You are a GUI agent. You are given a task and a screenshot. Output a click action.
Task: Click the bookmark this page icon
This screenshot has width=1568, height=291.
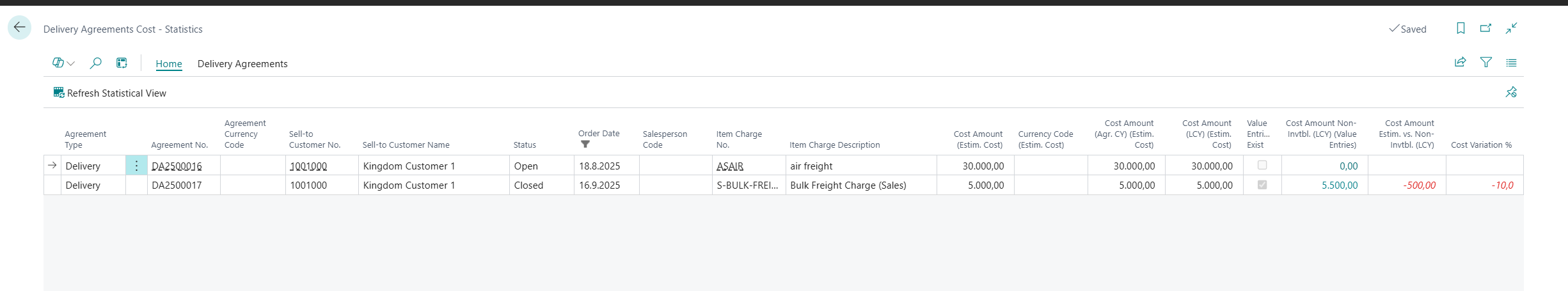pyautogui.click(x=1461, y=28)
